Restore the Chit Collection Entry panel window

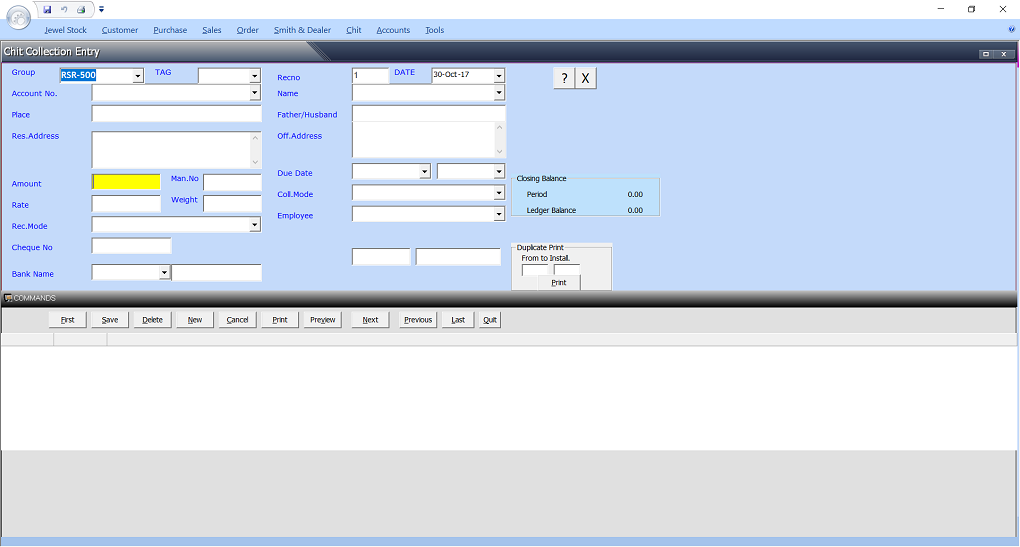coord(986,53)
